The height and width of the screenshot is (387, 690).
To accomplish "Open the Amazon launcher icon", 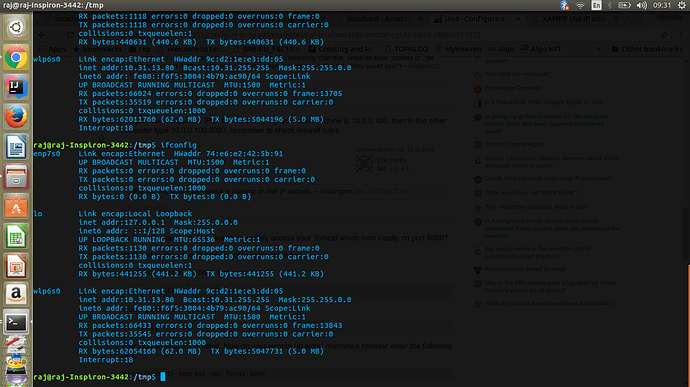I will coord(16,294).
